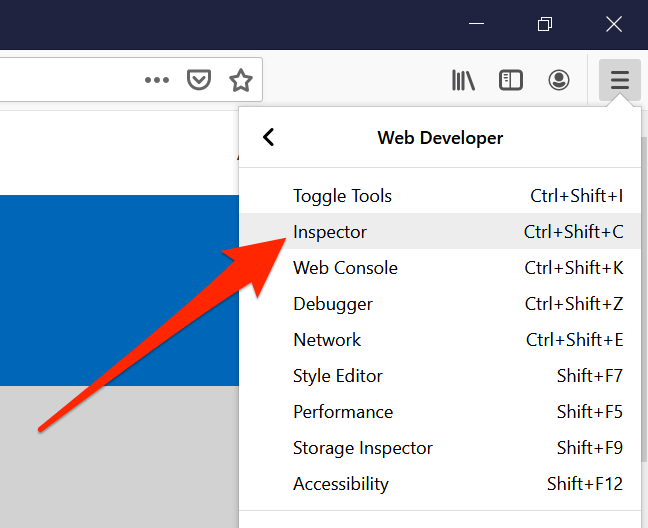The height and width of the screenshot is (528, 648).
Task: Open the hamburger application menu
Action: tap(620, 80)
